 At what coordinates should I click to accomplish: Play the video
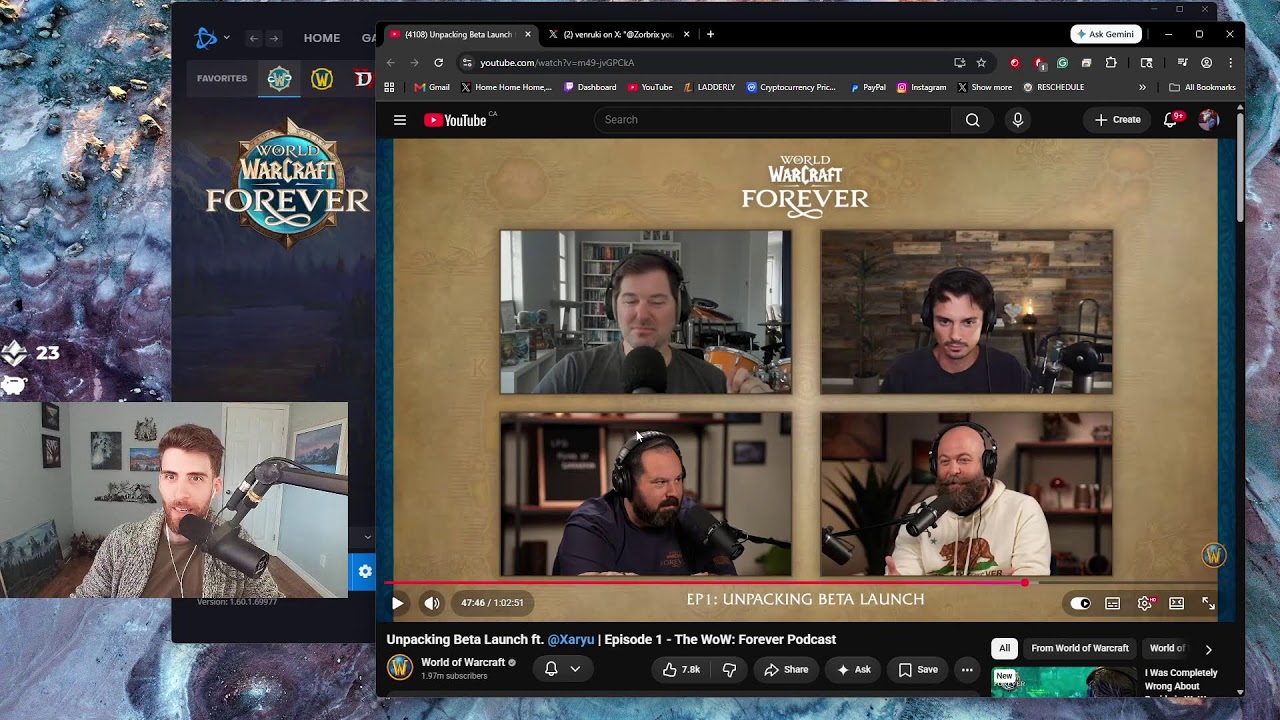point(397,603)
